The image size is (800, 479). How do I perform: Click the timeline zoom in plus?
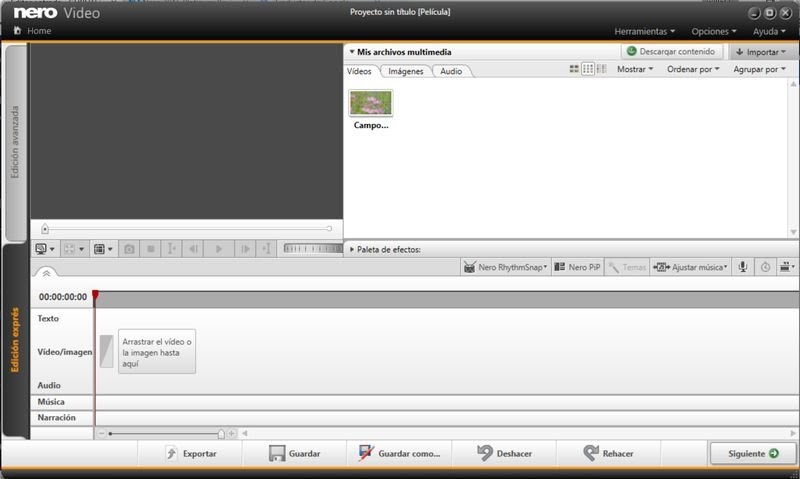(232, 434)
